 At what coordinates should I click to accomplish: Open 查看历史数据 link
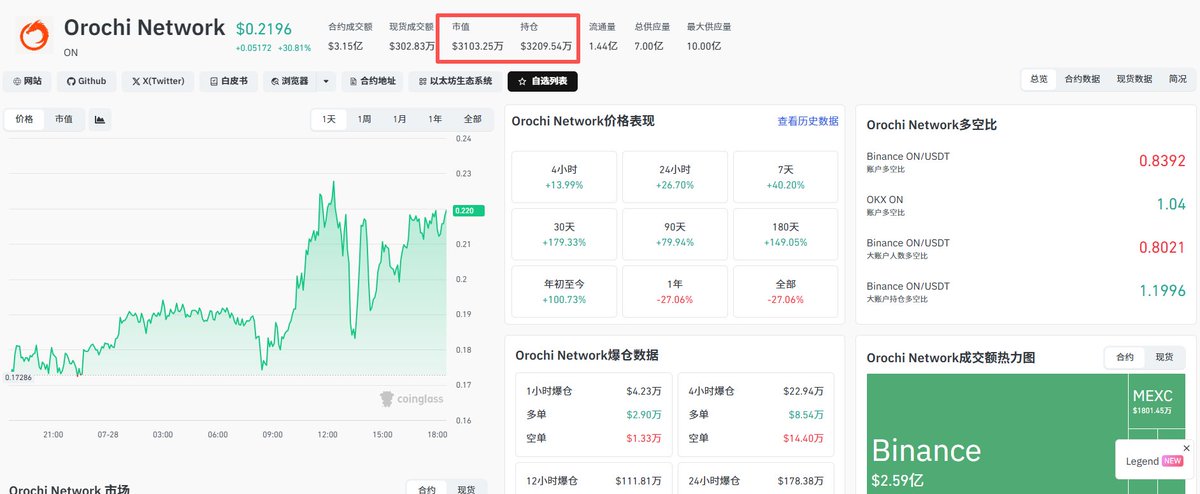(808, 121)
